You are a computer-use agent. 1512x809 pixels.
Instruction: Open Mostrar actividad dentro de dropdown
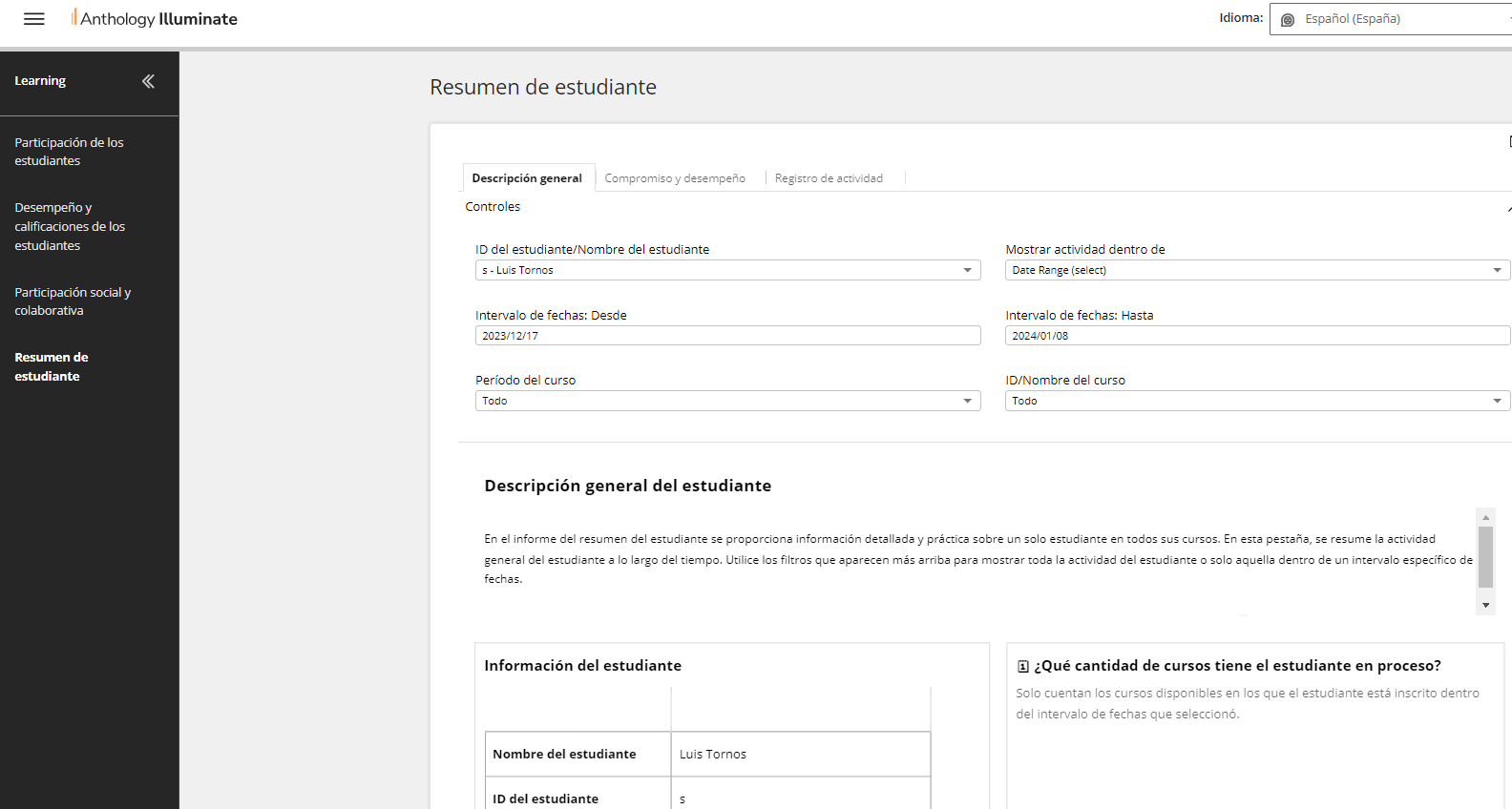pyautogui.click(x=1257, y=270)
